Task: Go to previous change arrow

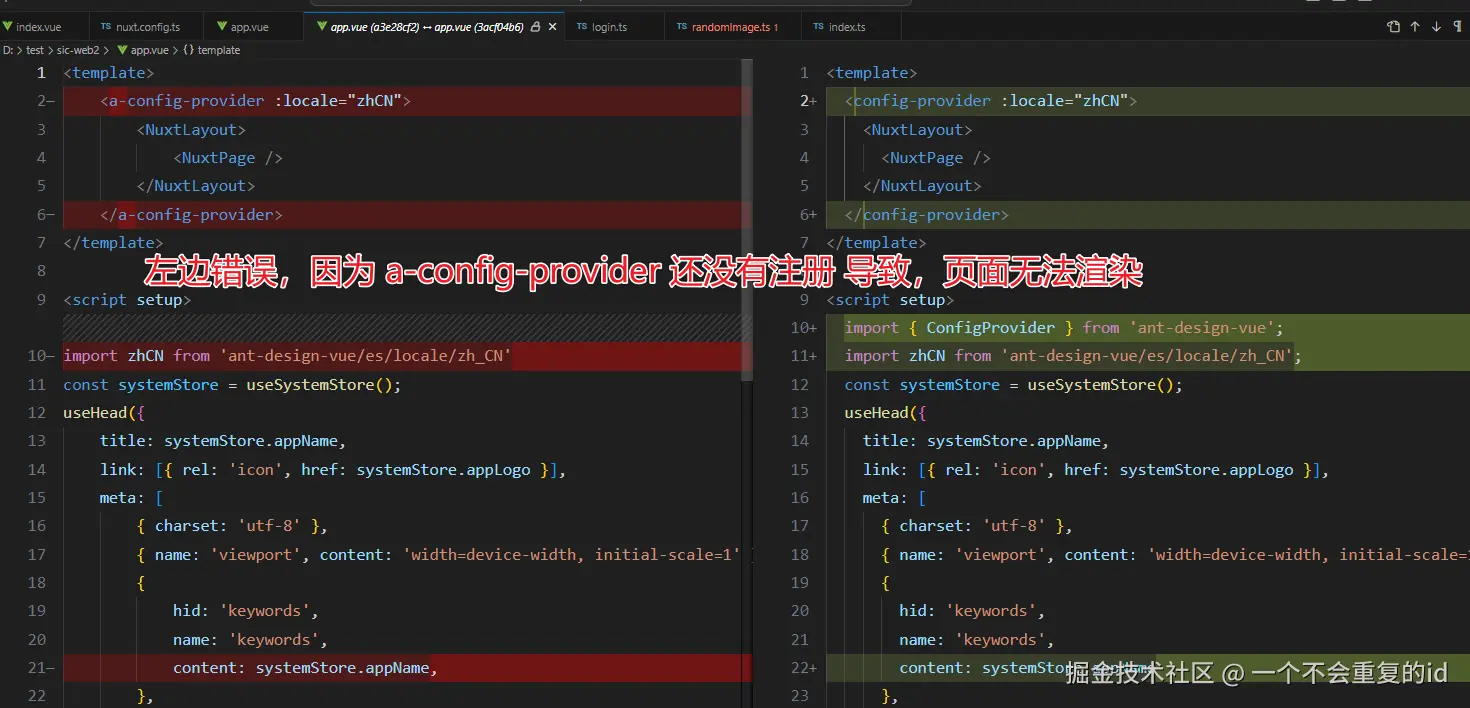Action: click(x=1415, y=27)
